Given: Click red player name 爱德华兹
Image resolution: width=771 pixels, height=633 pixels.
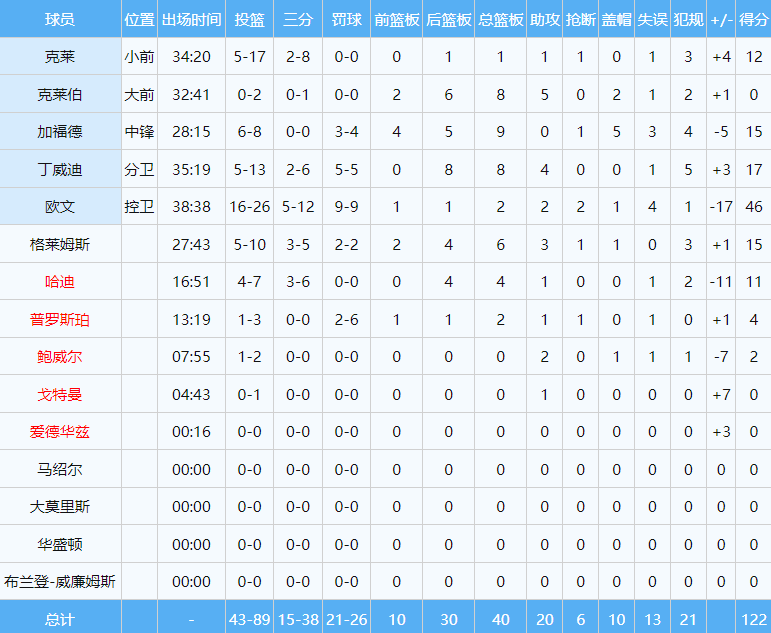Looking at the screenshot, I should pos(60,432).
